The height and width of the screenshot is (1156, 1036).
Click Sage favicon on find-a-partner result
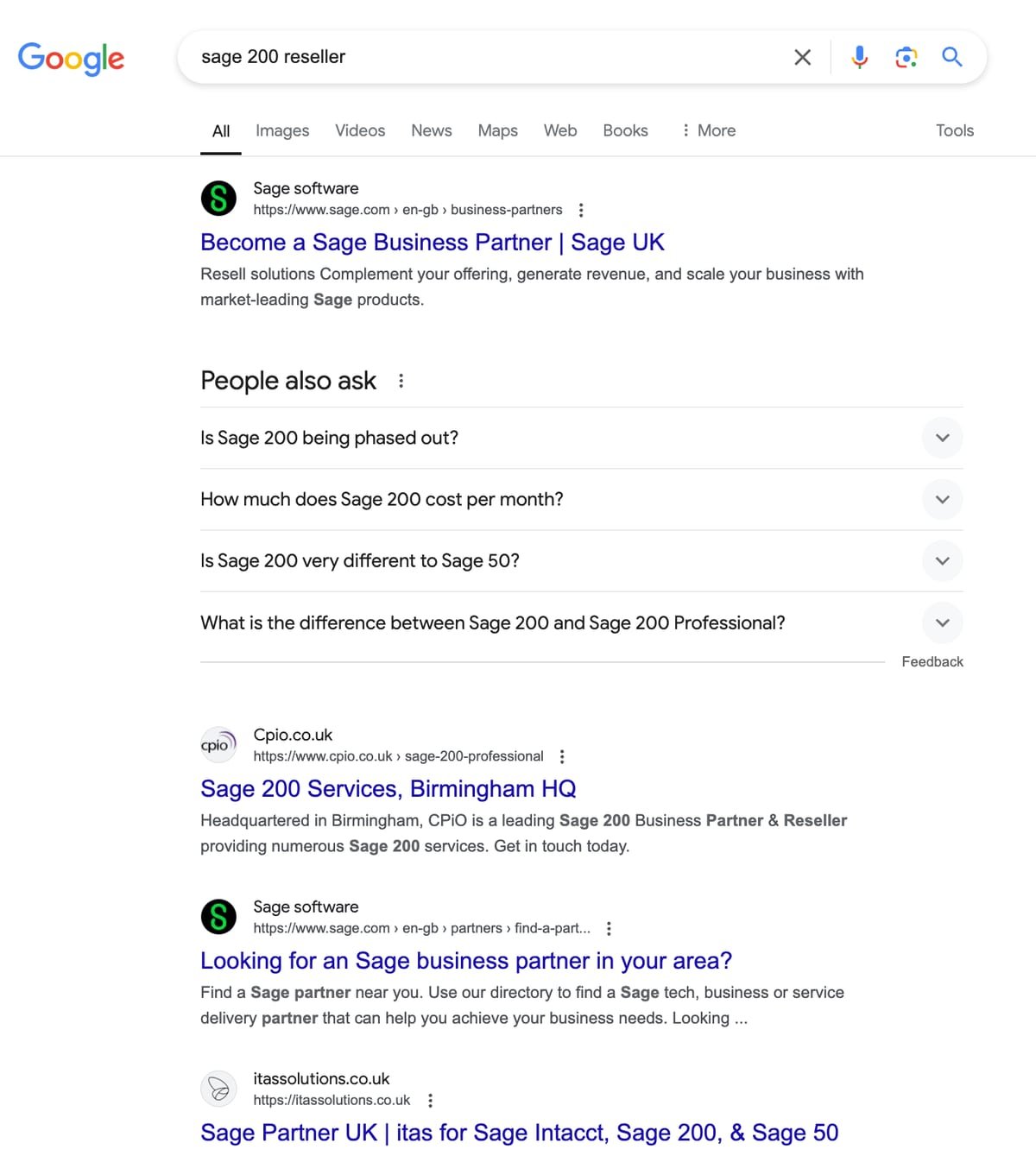pyautogui.click(x=218, y=917)
